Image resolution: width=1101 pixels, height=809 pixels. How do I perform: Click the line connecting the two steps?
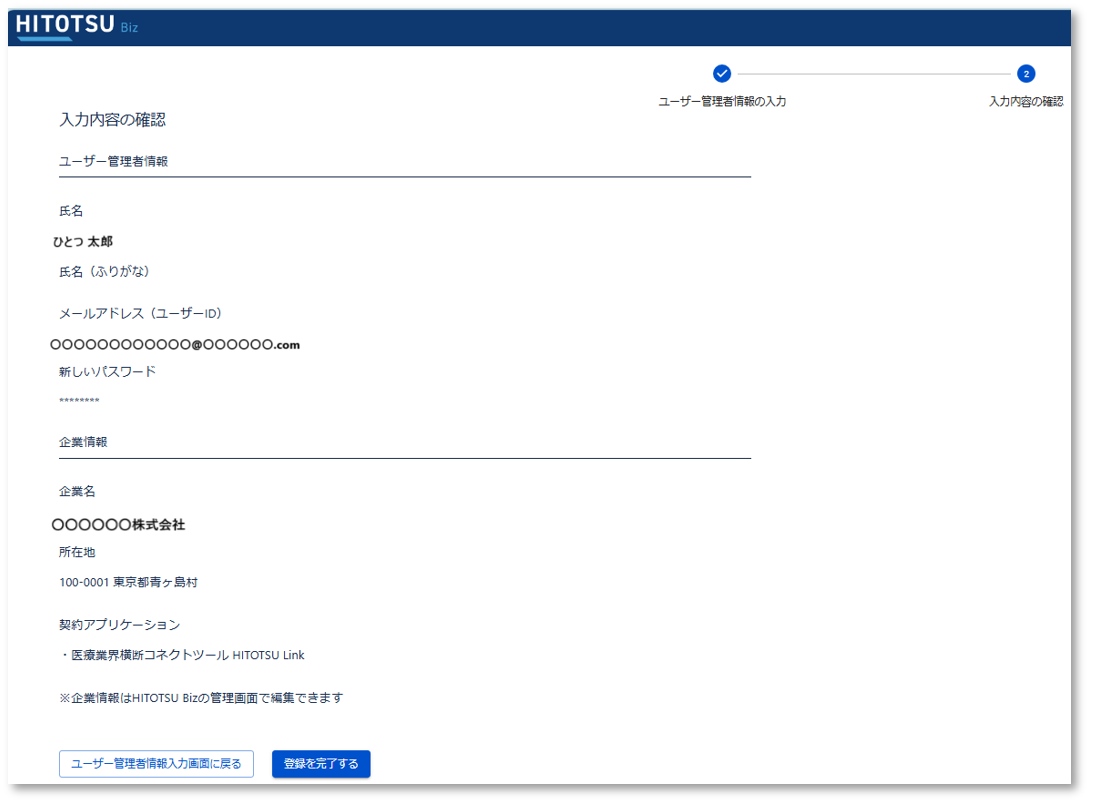(x=874, y=74)
